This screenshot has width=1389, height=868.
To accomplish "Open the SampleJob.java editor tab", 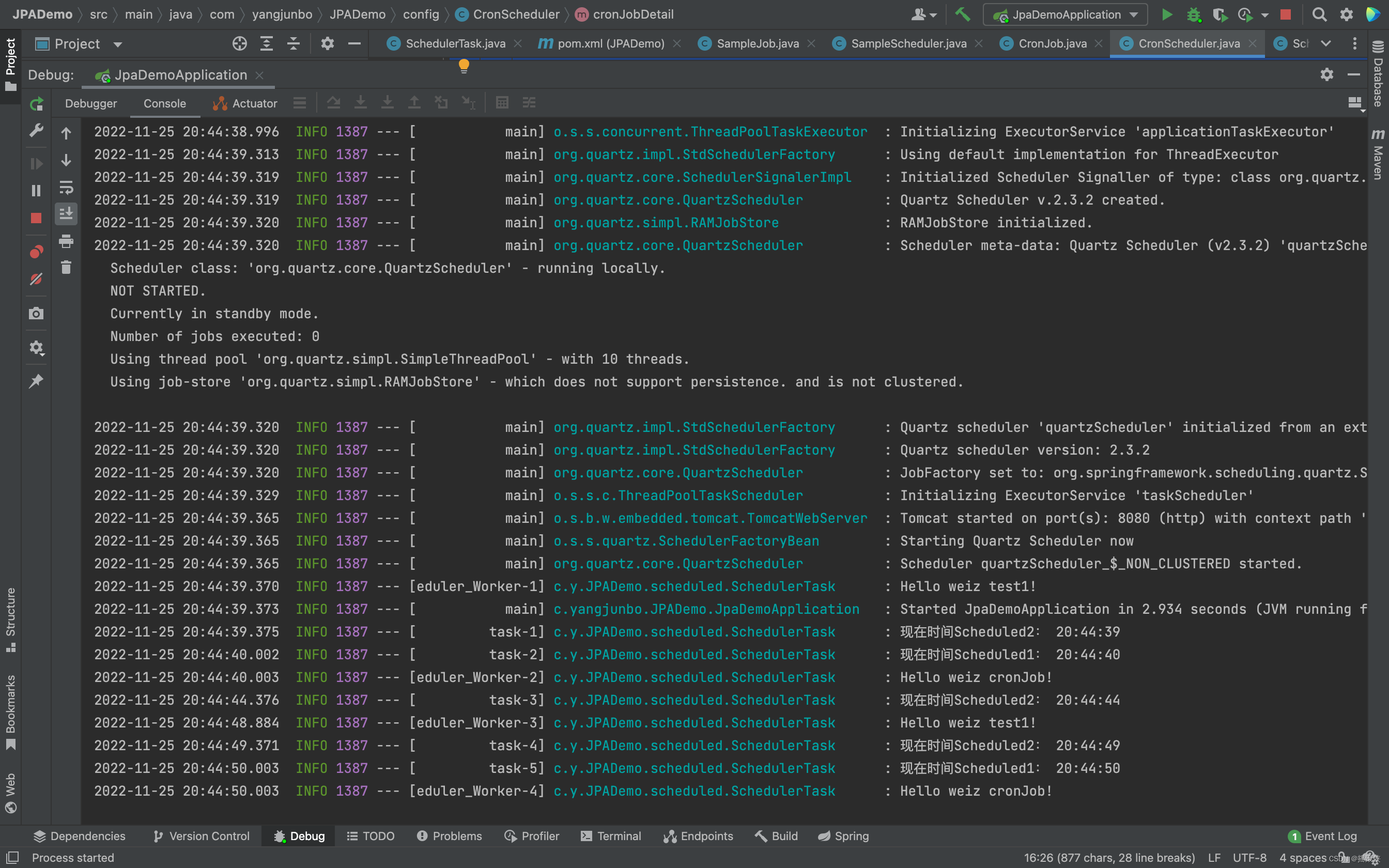I will [757, 43].
